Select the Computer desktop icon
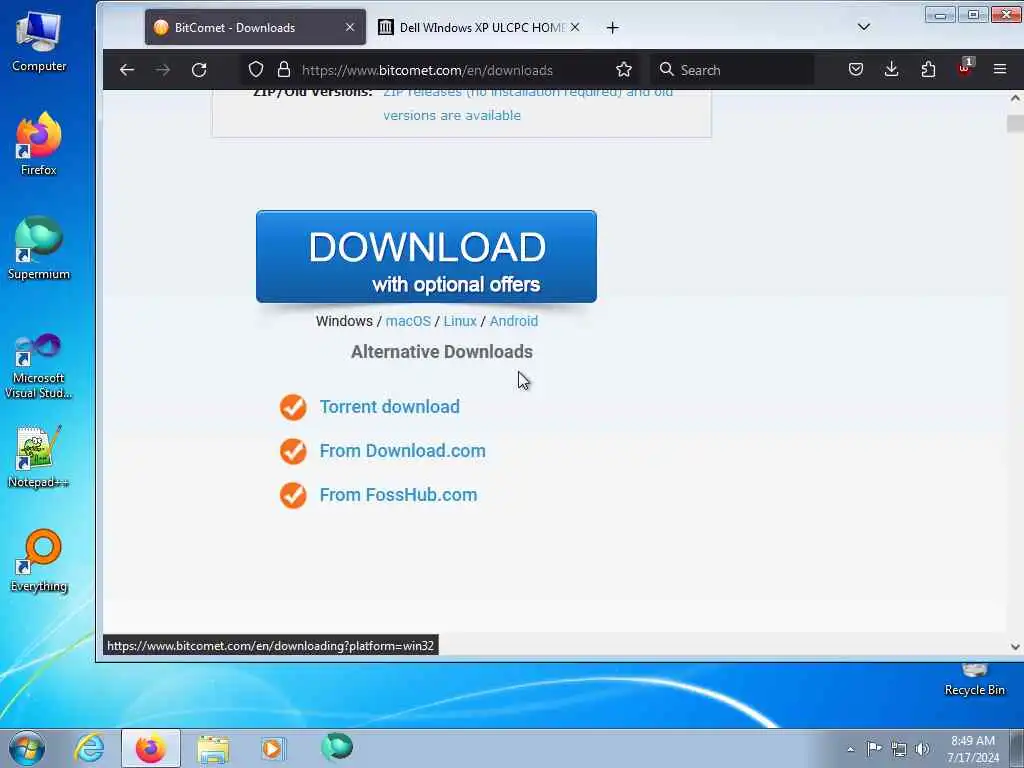 coord(39,40)
